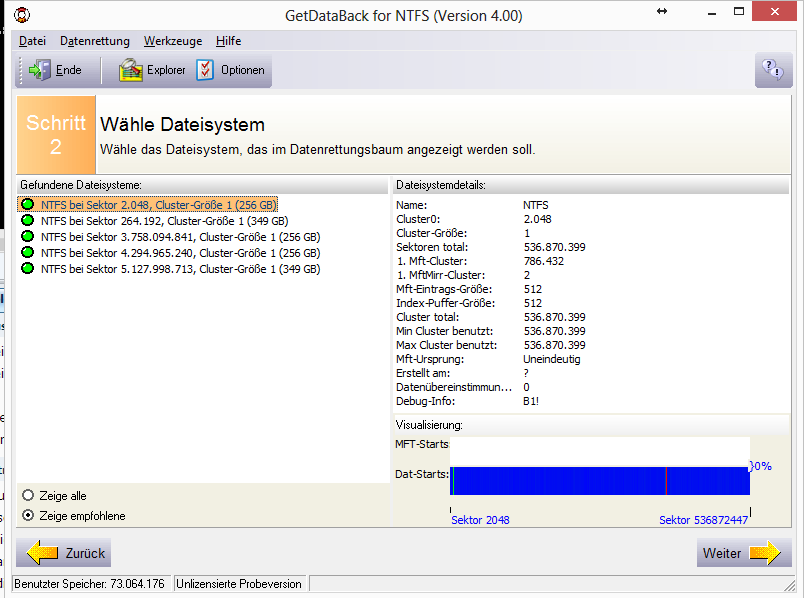Select NTFS bei Sektor 264.192 (349 GB)
Screen dimensions: 804x598
165,221
